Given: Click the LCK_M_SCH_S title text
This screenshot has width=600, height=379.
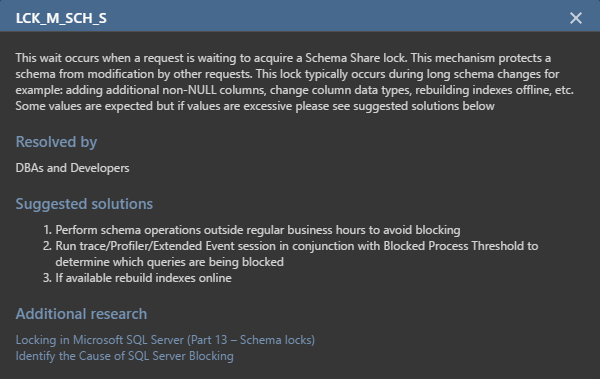Looking at the screenshot, I should point(61,18).
